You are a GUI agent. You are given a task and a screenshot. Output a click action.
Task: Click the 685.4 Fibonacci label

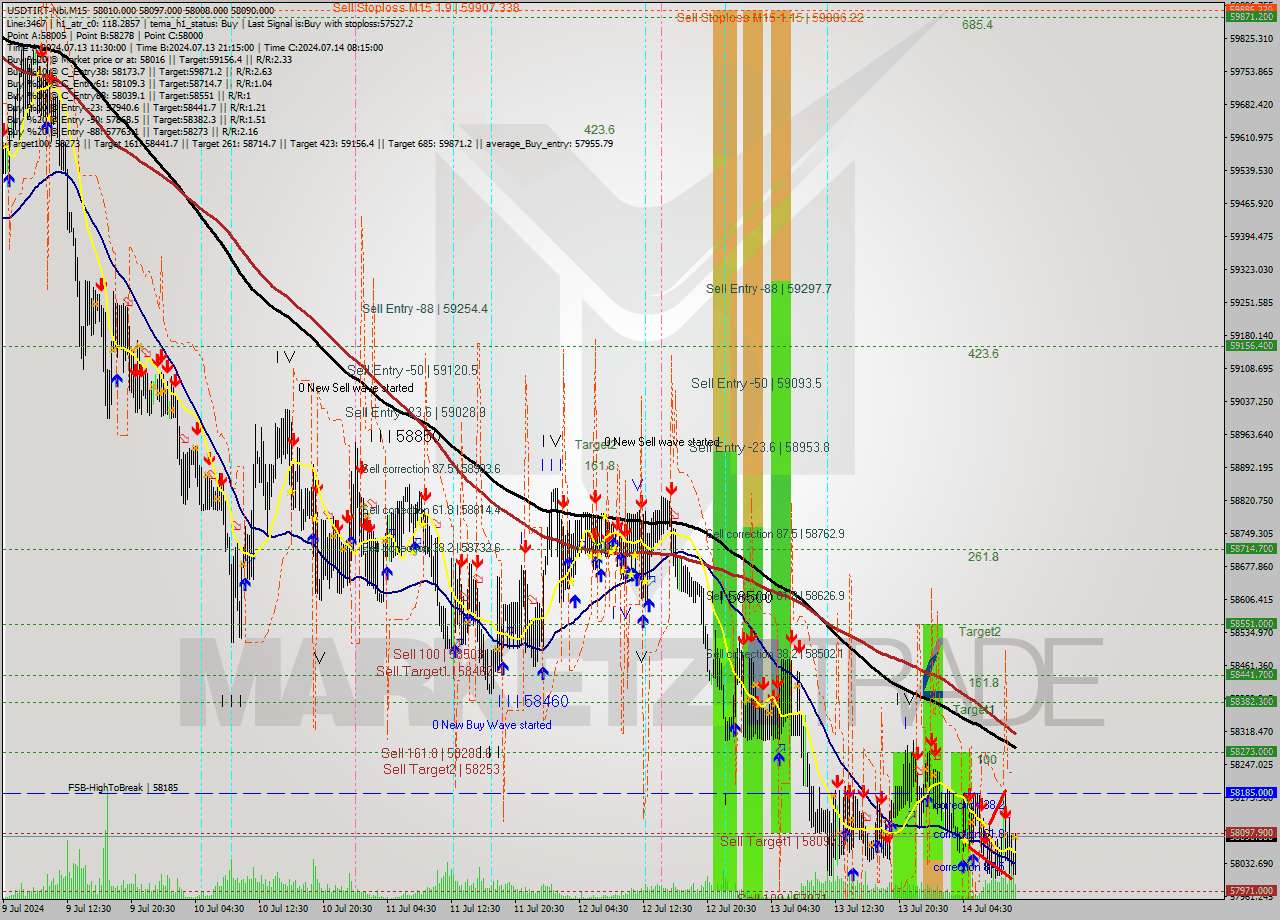pyautogui.click(x=977, y=25)
